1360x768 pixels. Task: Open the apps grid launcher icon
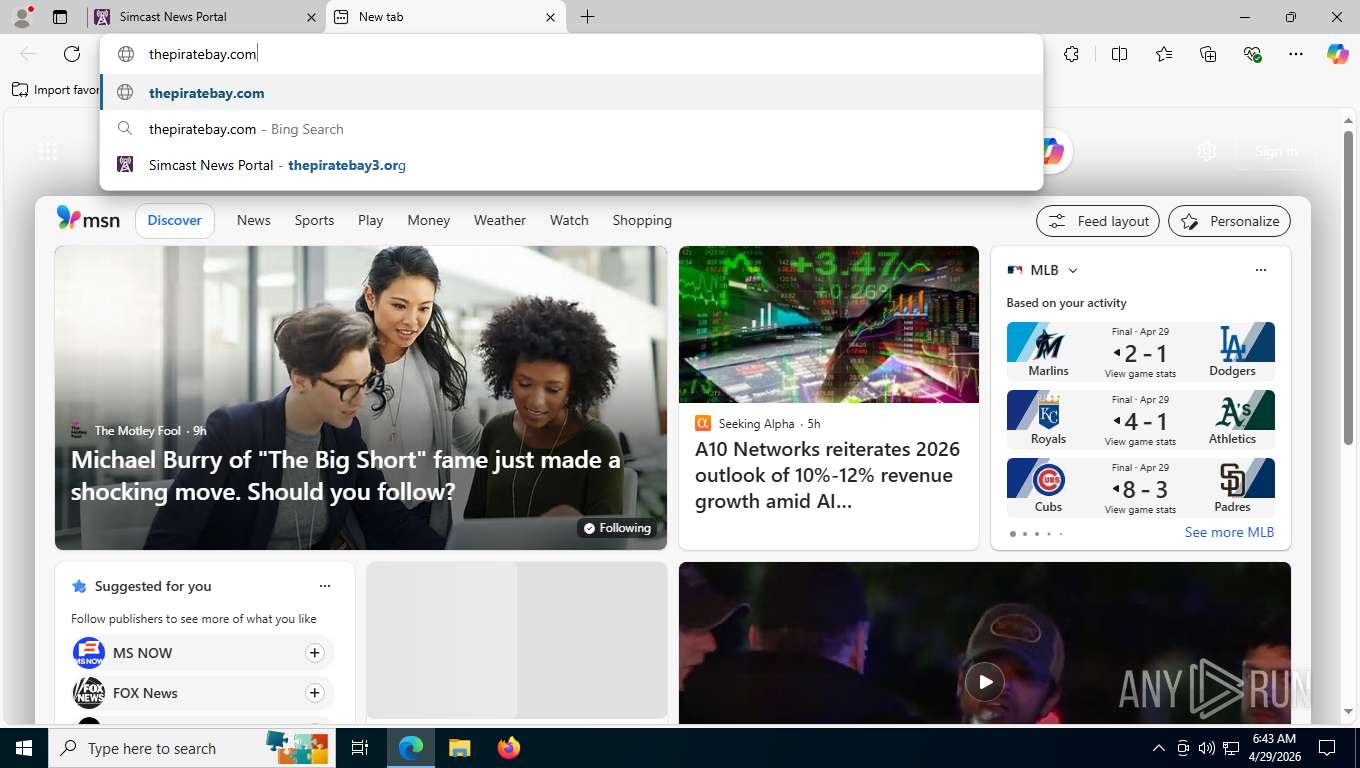[x=48, y=151]
